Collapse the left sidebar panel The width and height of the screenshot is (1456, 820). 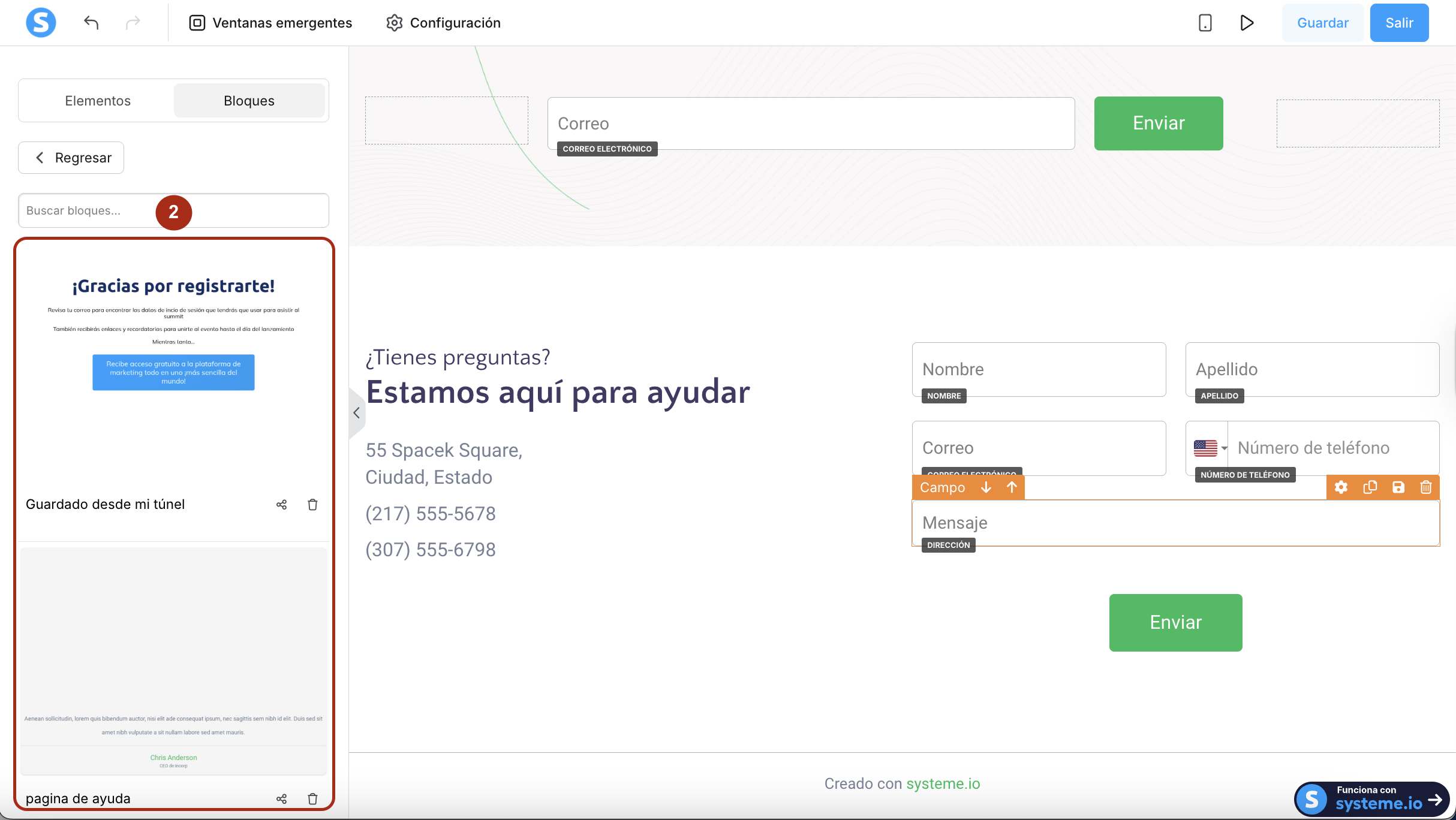pyautogui.click(x=356, y=413)
